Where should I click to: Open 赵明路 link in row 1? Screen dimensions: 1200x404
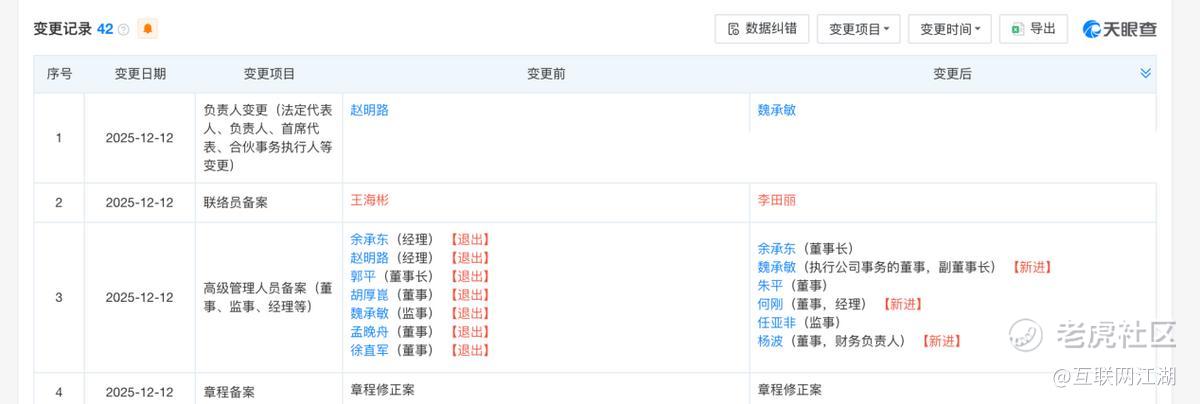(x=369, y=110)
